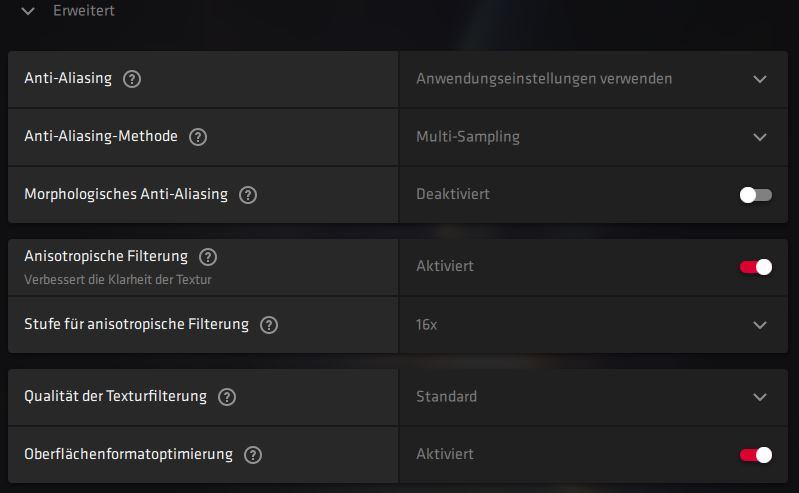Turn off Oberflächenformatoptimierung toggle
Image resolution: width=799 pixels, height=493 pixels.
pyautogui.click(x=756, y=455)
